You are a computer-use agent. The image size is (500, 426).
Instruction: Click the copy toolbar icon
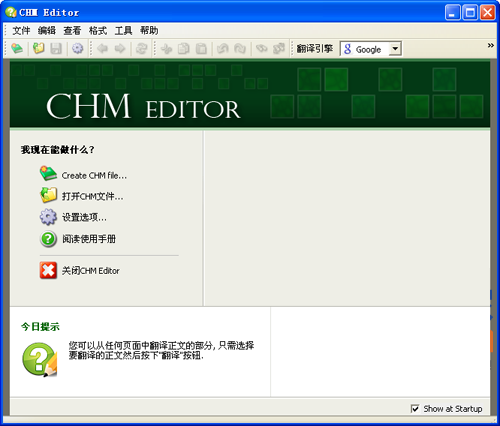(x=183, y=49)
